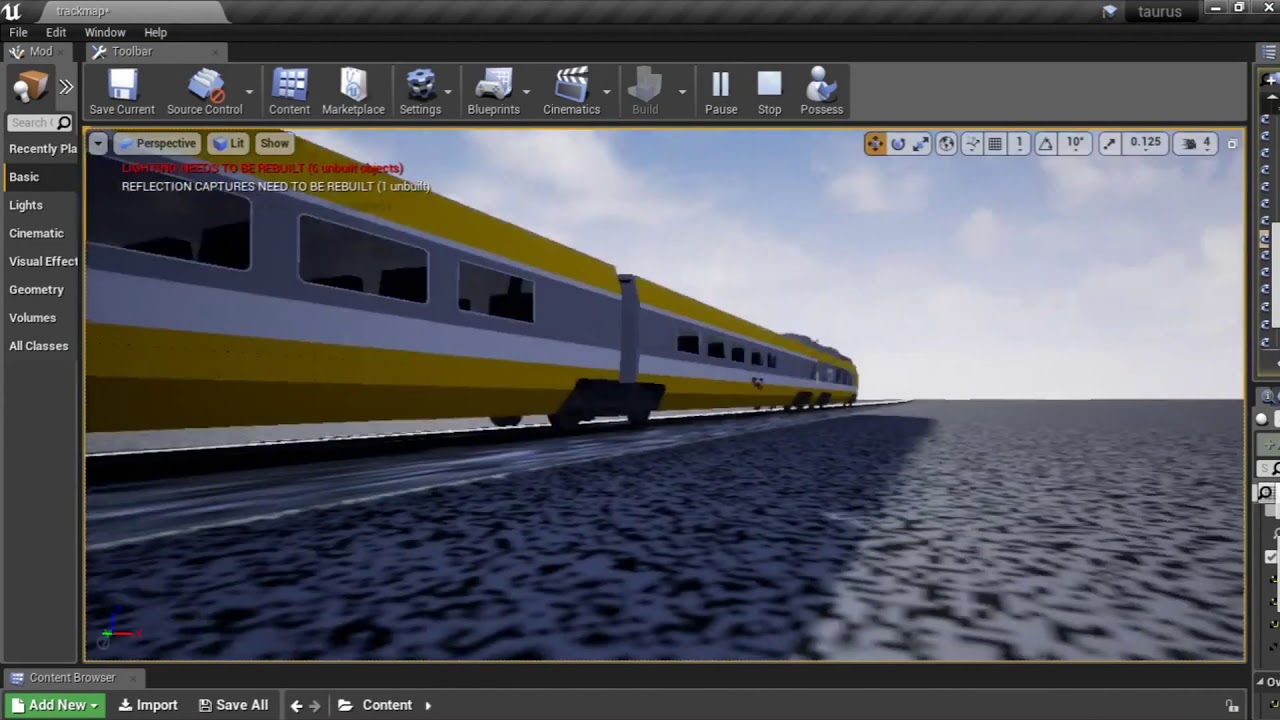Go back in content history
Screen dimensions: 1280x720
pyautogui.click(x=296, y=706)
